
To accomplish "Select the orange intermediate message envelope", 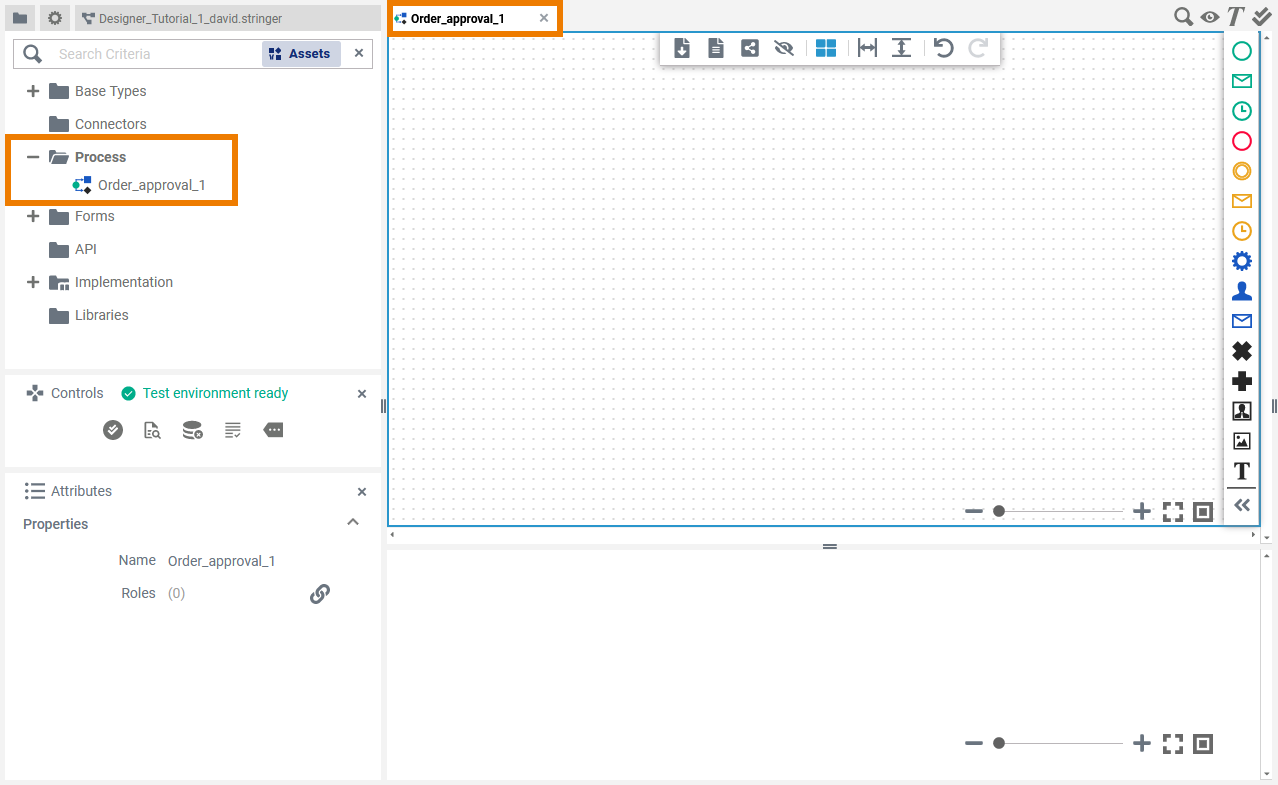I will tap(1242, 201).
